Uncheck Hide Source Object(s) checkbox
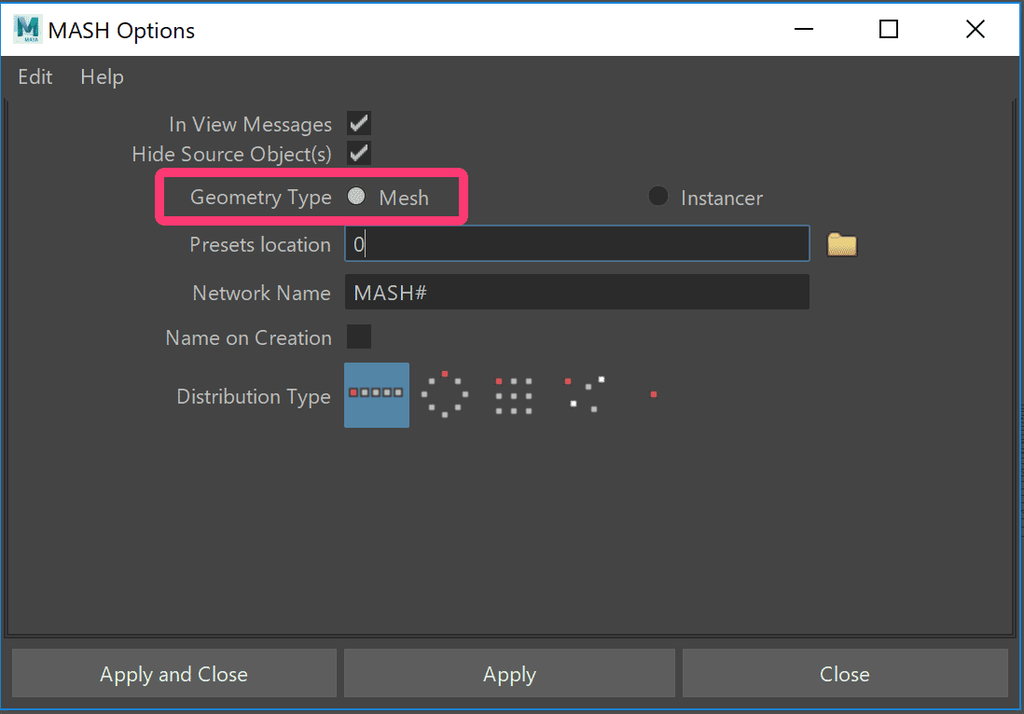1024x714 pixels. [x=359, y=154]
